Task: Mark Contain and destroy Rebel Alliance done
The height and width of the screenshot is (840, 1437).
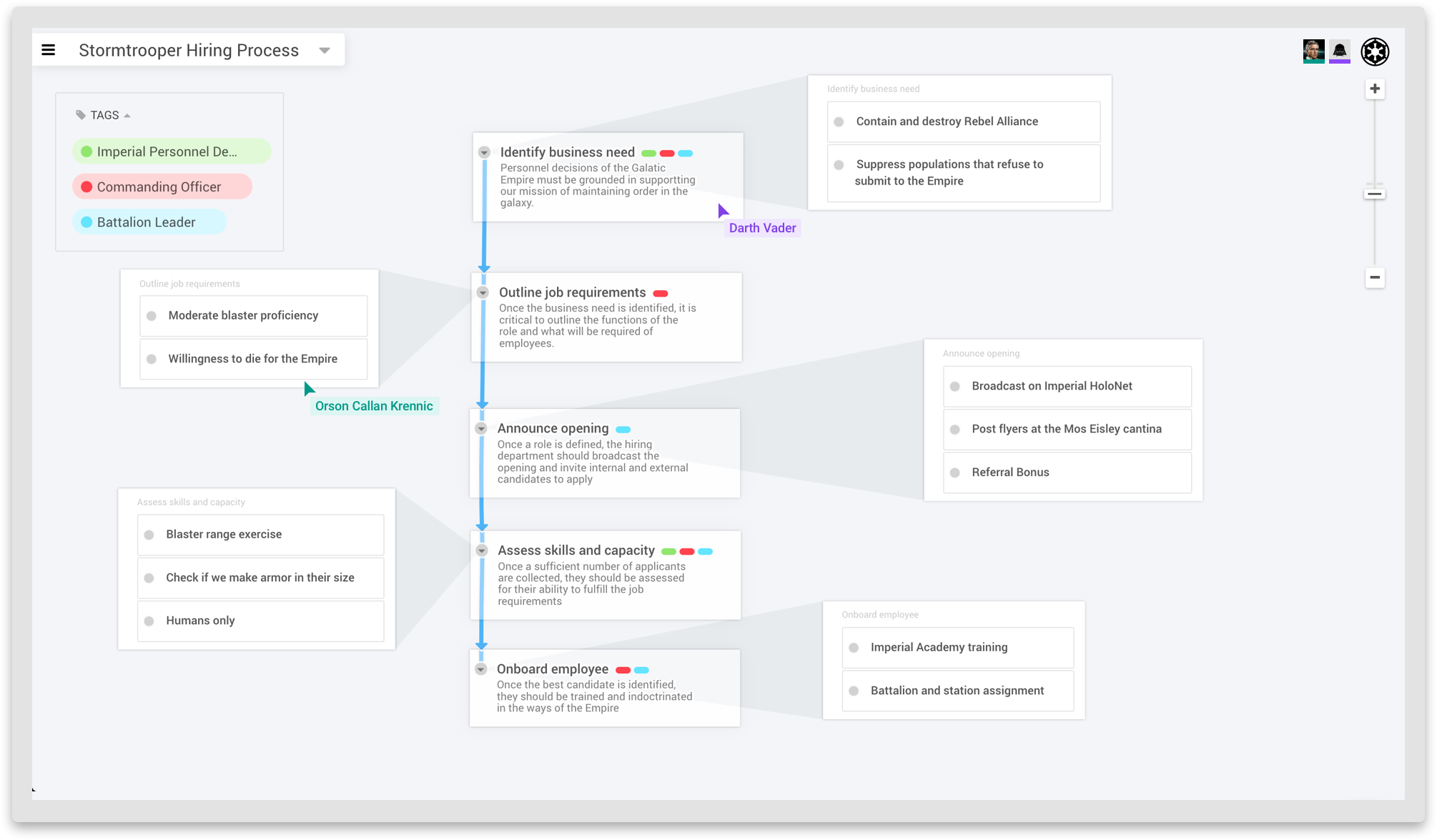Action: (x=839, y=122)
